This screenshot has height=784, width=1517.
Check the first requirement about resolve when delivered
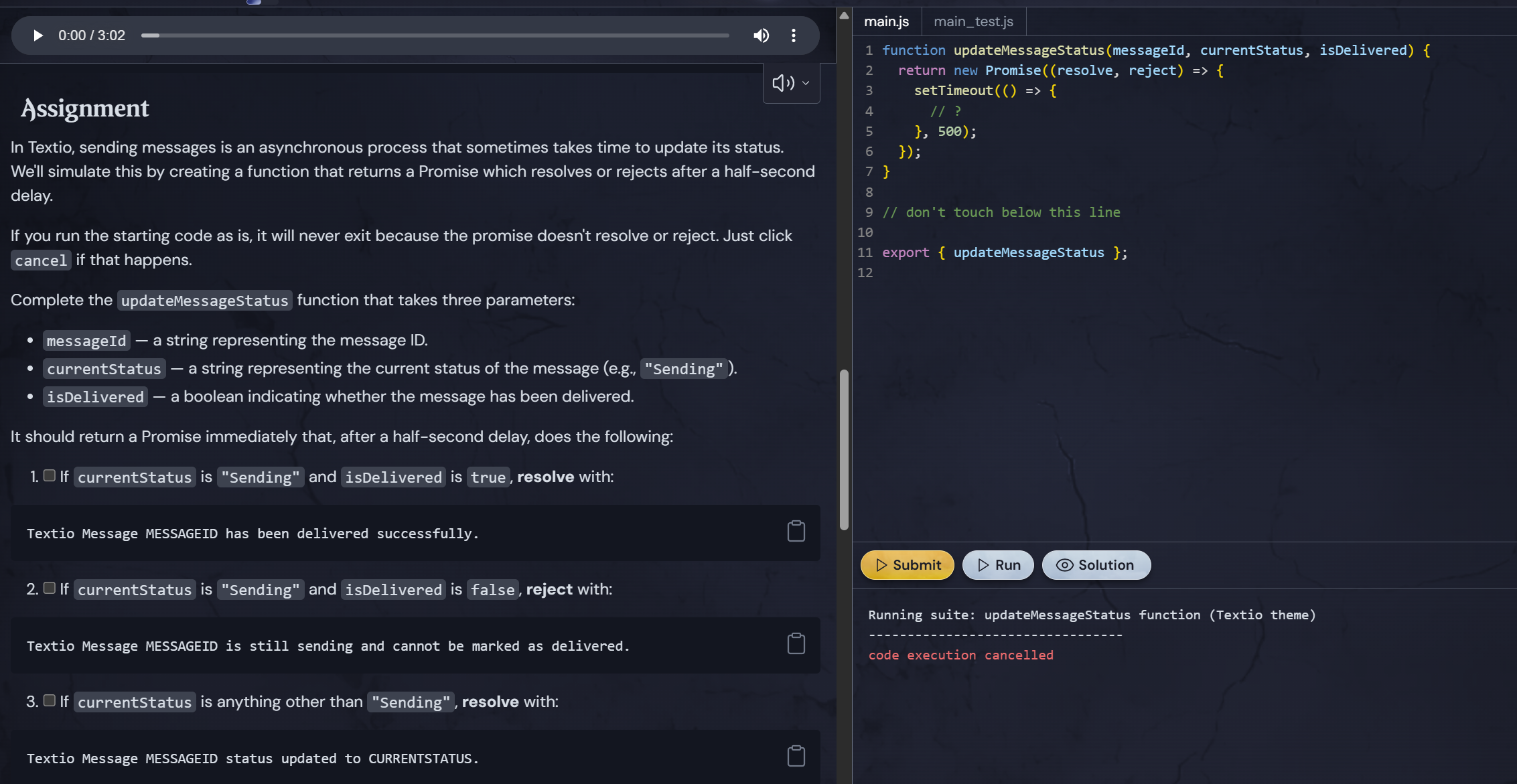(50, 475)
